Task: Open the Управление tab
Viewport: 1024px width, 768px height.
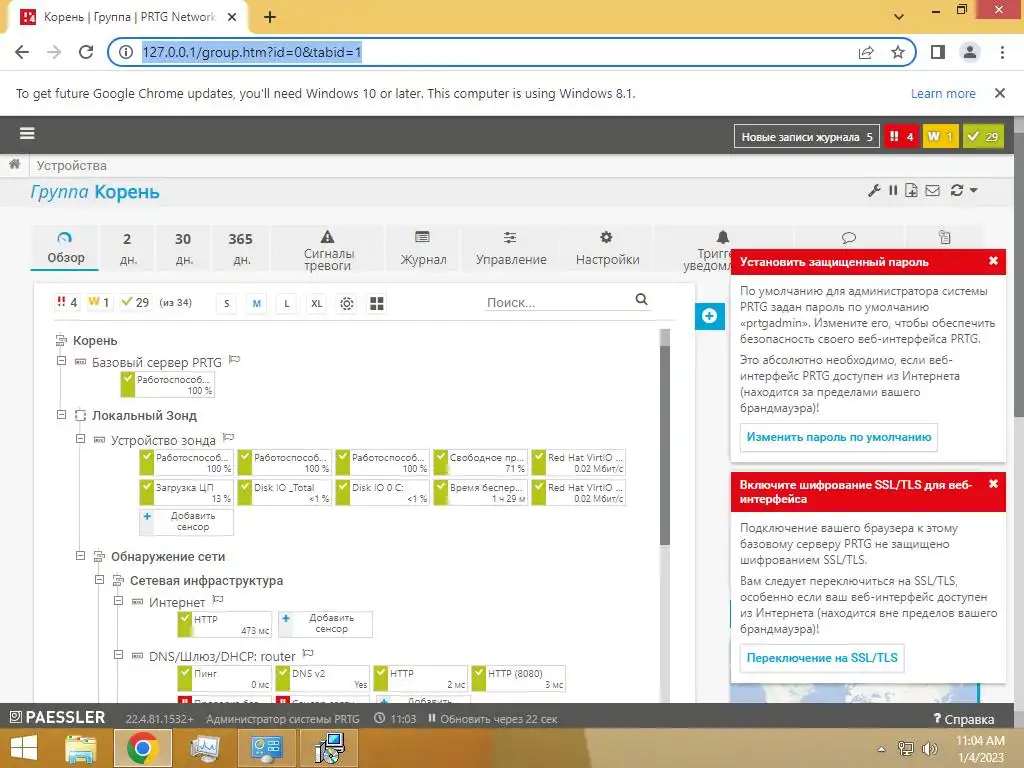Action: point(511,248)
